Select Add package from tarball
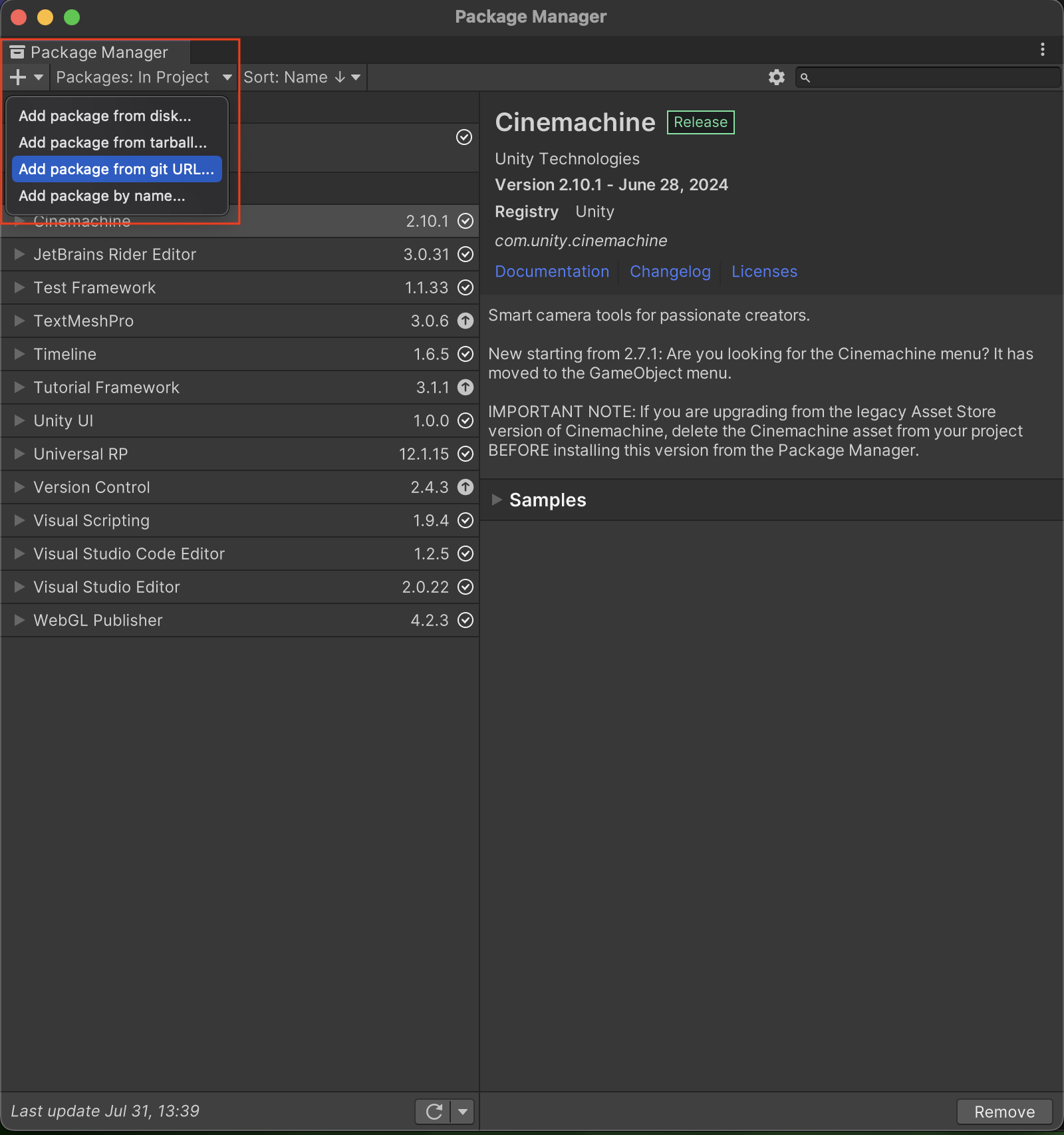The height and width of the screenshot is (1135, 1064). [117, 142]
